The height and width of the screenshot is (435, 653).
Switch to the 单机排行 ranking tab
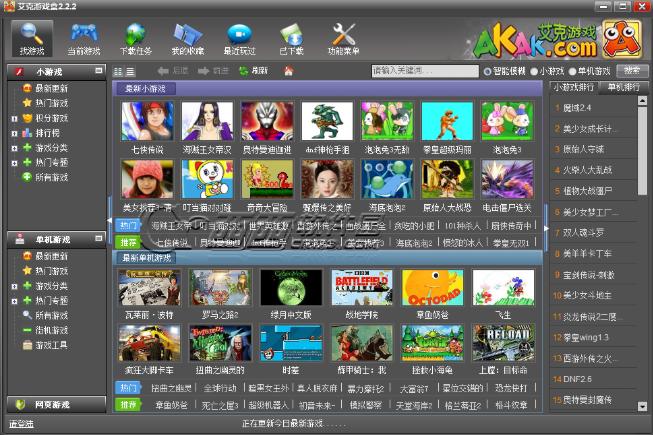pyautogui.click(x=624, y=87)
